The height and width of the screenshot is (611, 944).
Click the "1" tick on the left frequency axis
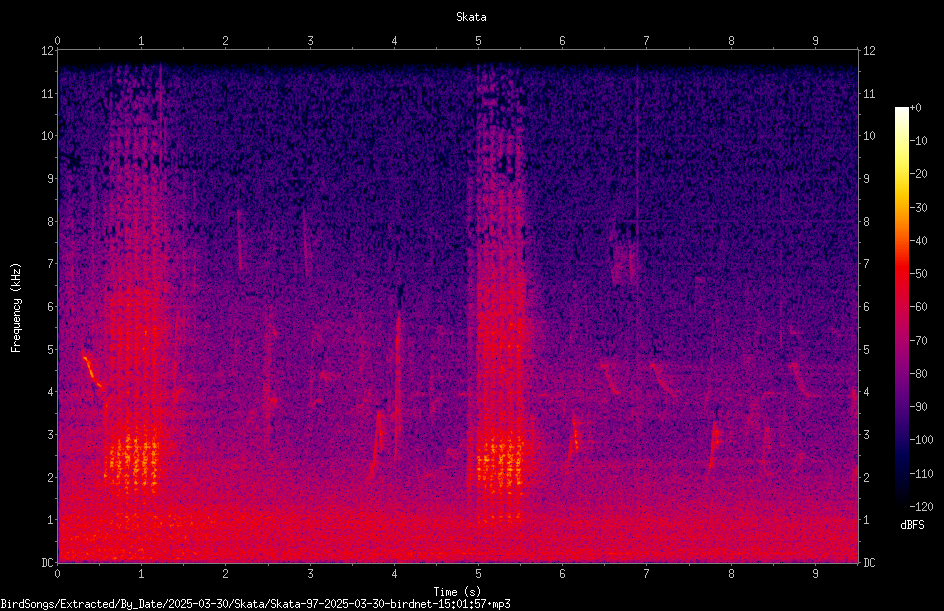point(50,520)
